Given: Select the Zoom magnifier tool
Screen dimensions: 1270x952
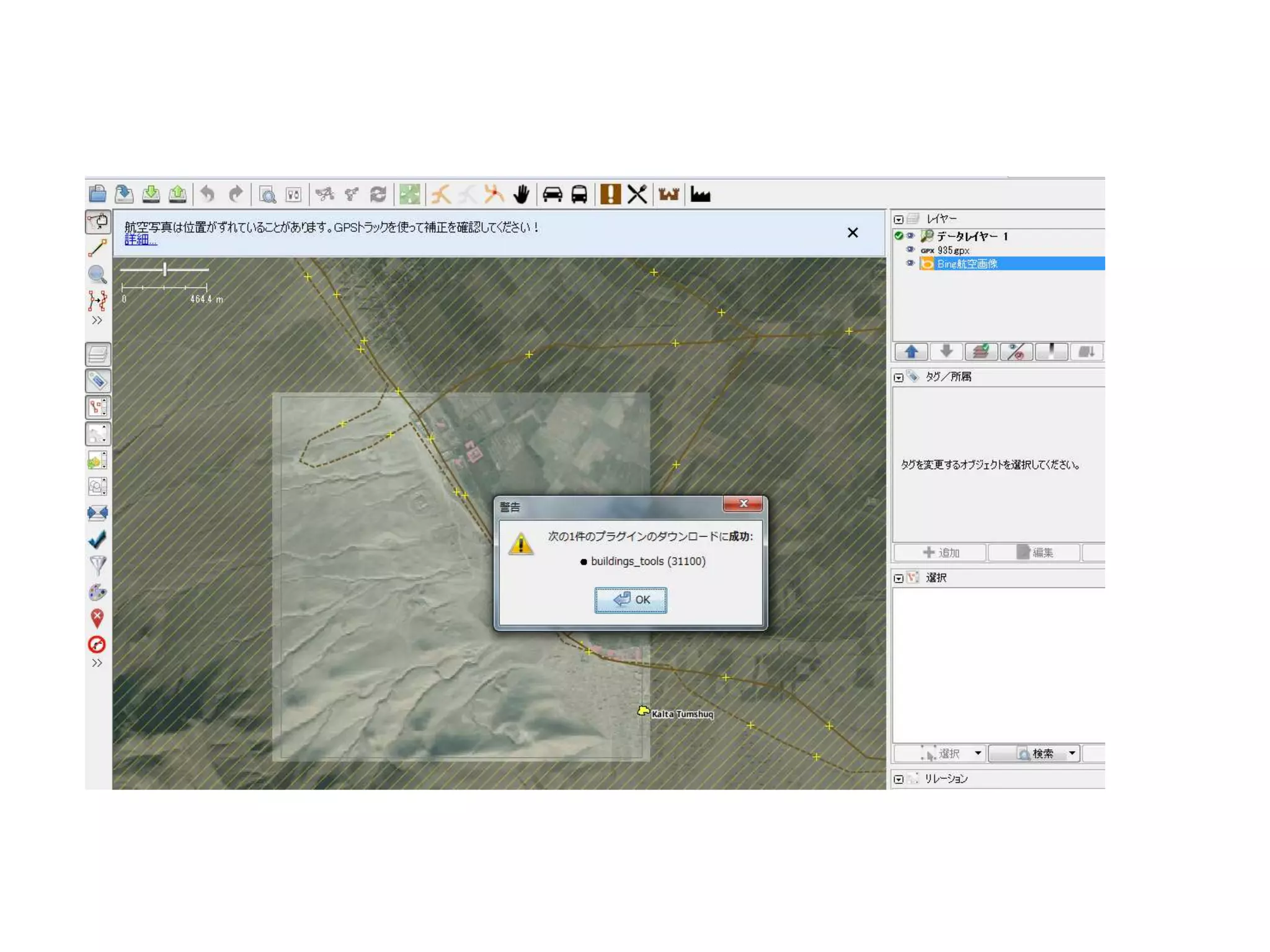Looking at the screenshot, I should (x=97, y=275).
